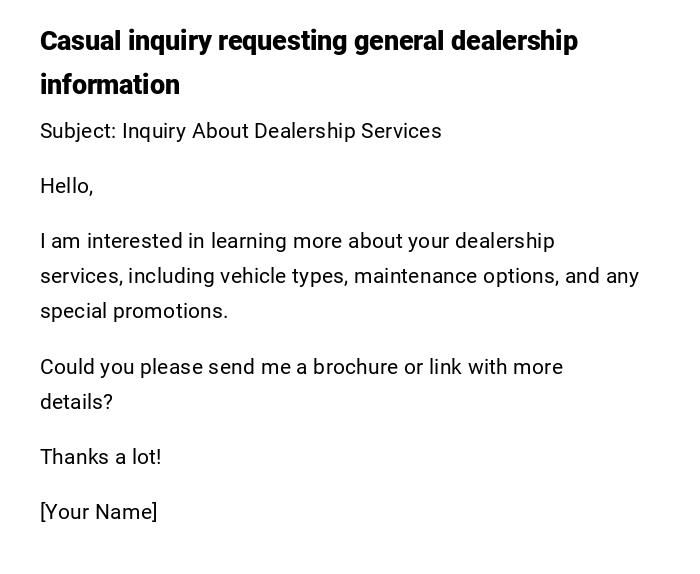This screenshot has width=700, height=574.
Task: Click the word "brochure"
Action: click(x=354, y=367)
